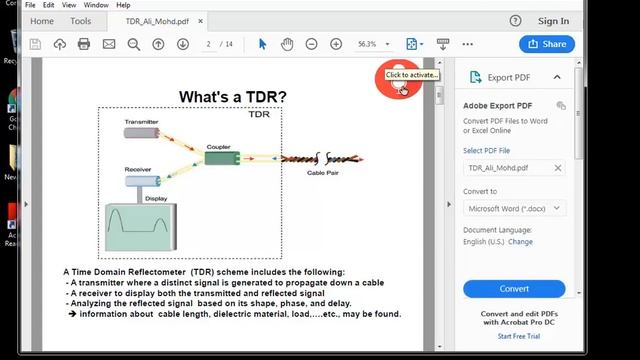The height and width of the screenshot is (360, 640).
Task: Remove TDR_Ali_Mohd.pdf from selected file
Action: (558, 168)
